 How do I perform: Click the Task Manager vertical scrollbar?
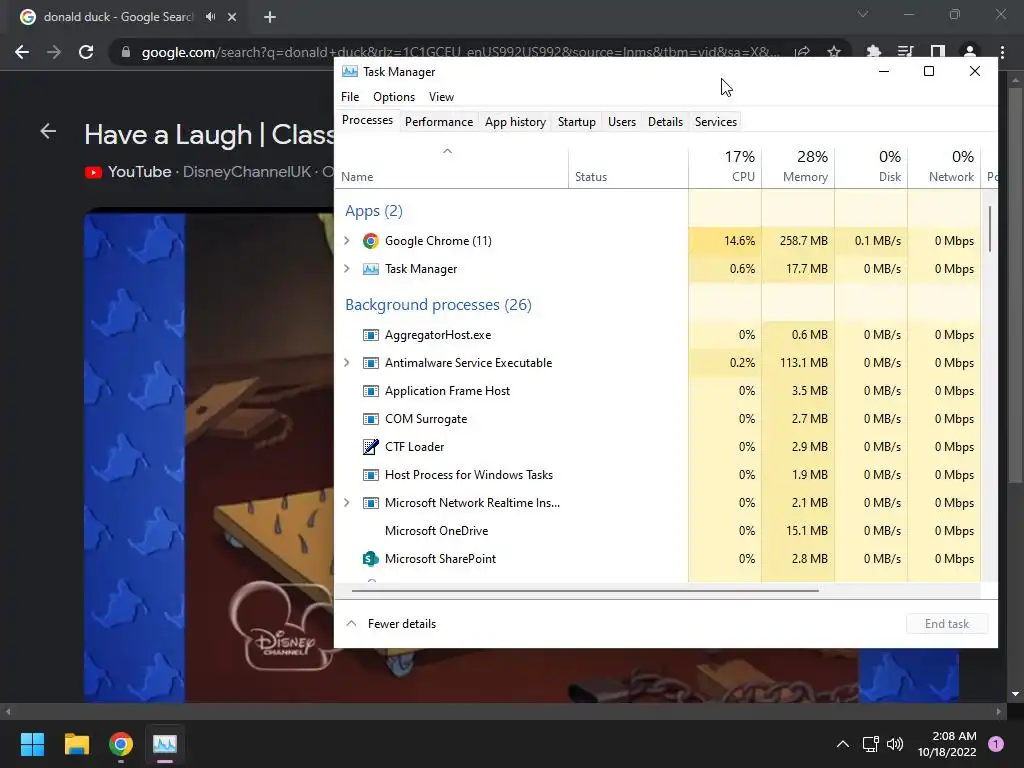[x=990, y=229]
